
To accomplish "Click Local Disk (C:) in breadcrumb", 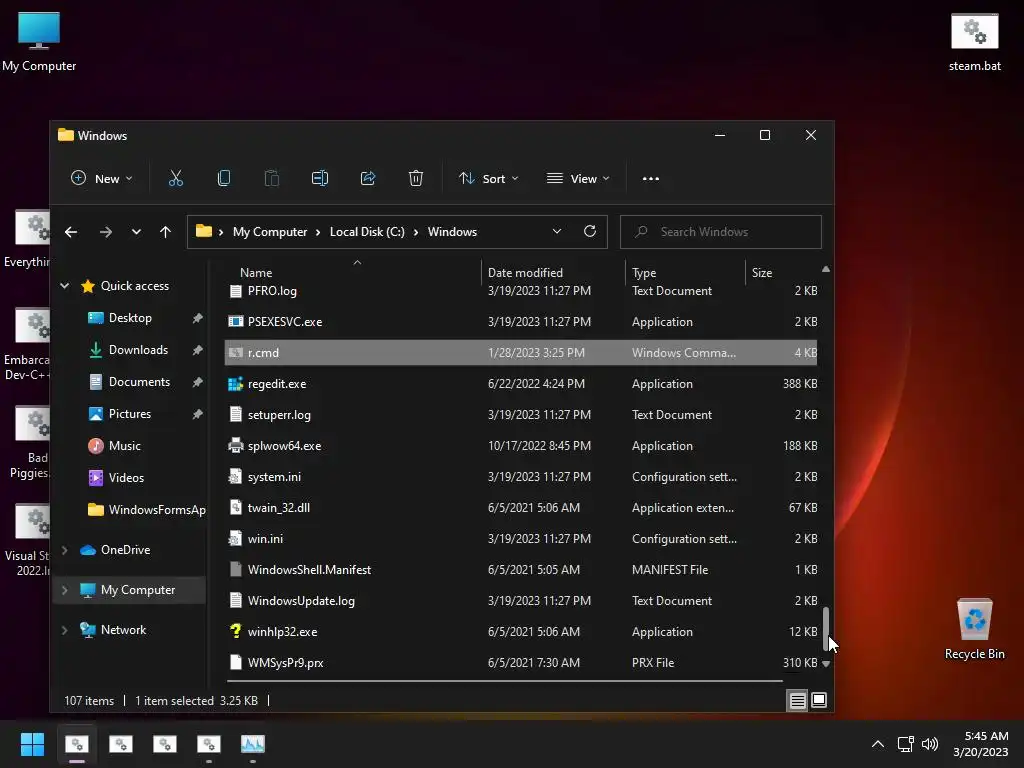I will (x=367, y=232).
